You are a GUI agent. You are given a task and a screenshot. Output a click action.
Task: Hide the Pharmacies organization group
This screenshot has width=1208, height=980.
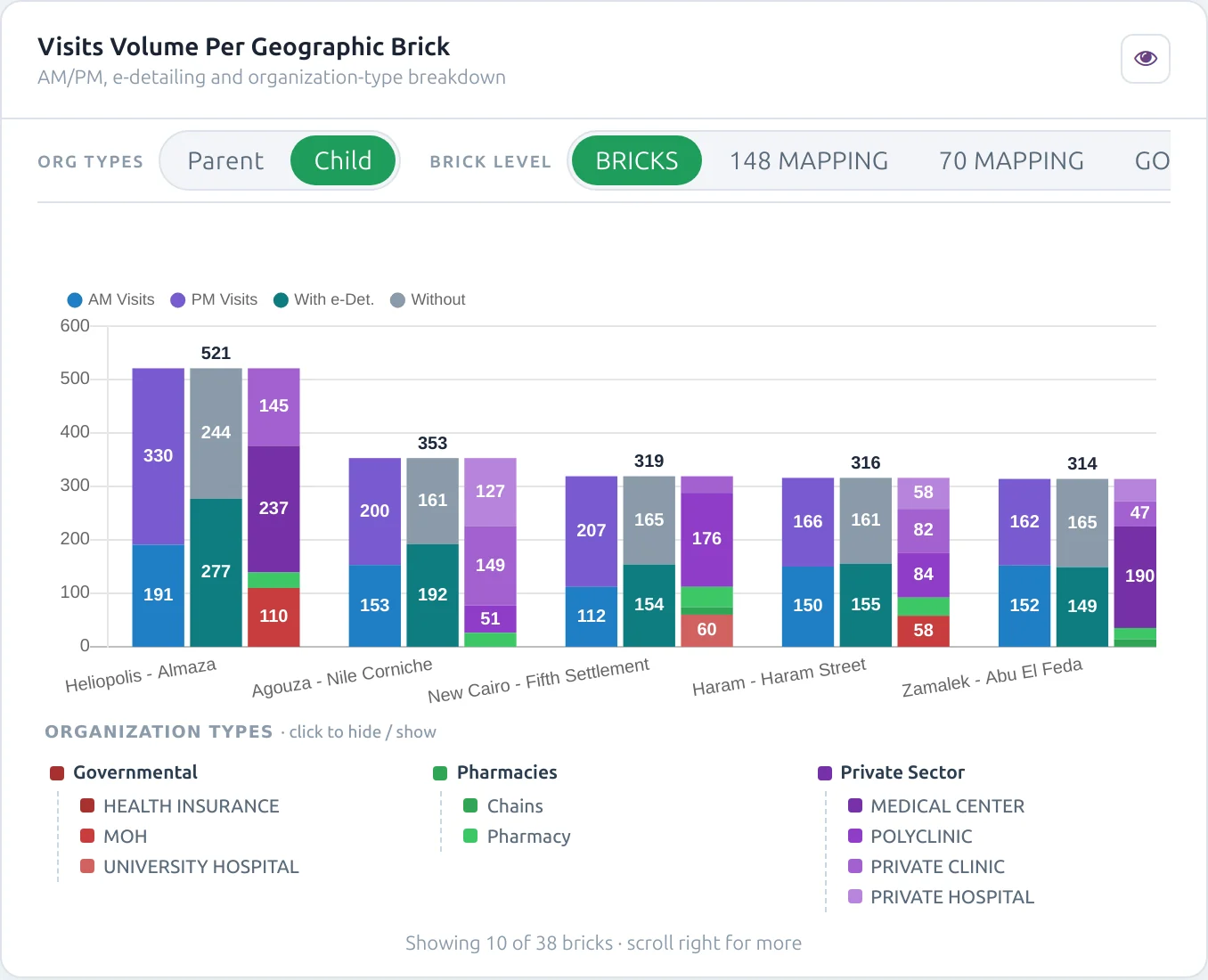[495, 772]
